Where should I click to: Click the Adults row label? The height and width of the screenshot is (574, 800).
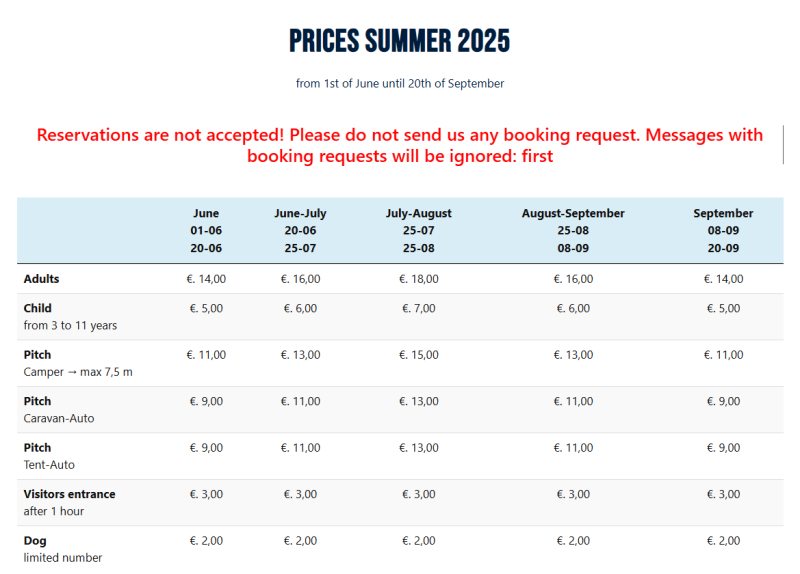pos(42,279)
